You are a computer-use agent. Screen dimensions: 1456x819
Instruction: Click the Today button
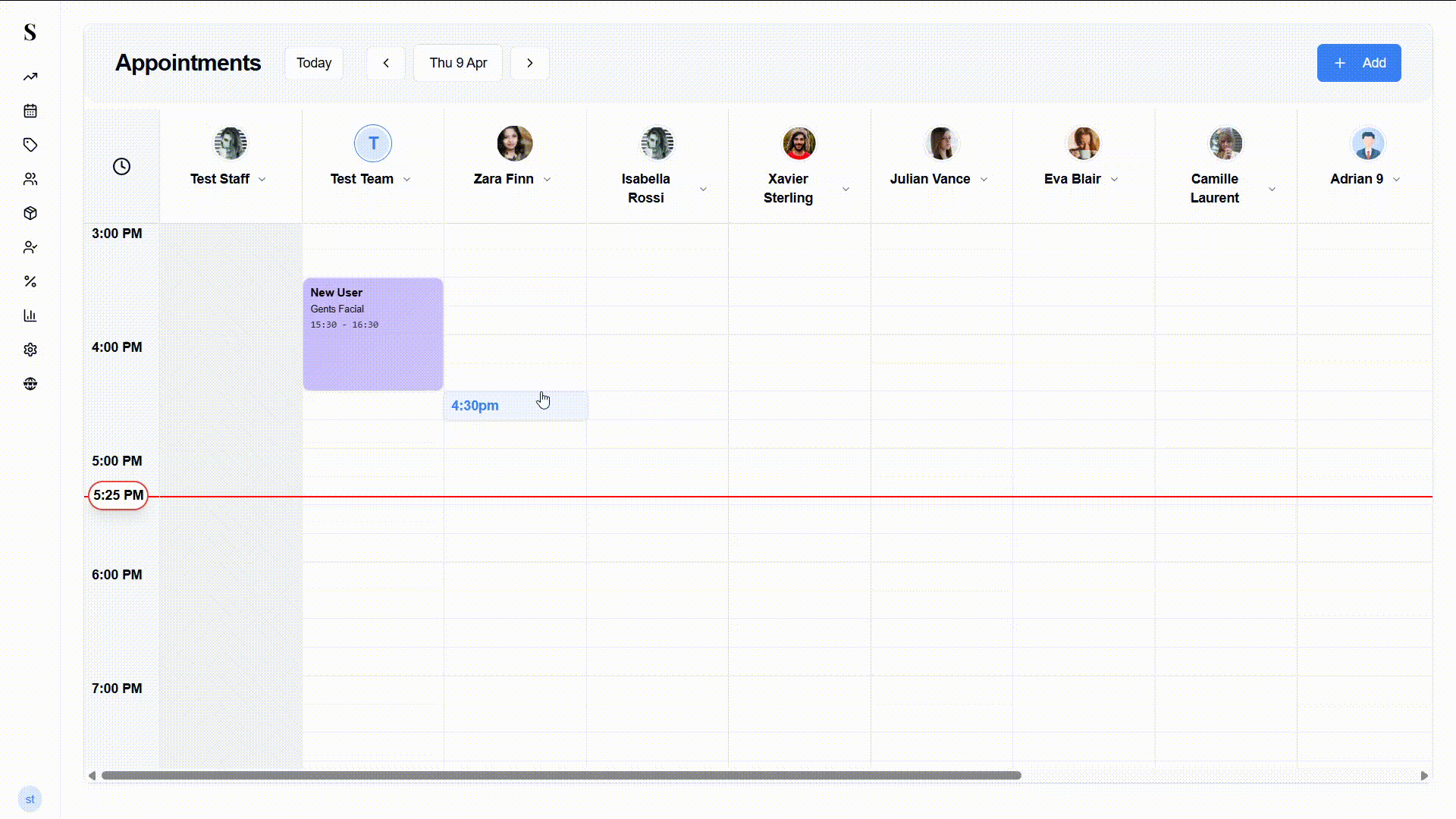[314, 63]
